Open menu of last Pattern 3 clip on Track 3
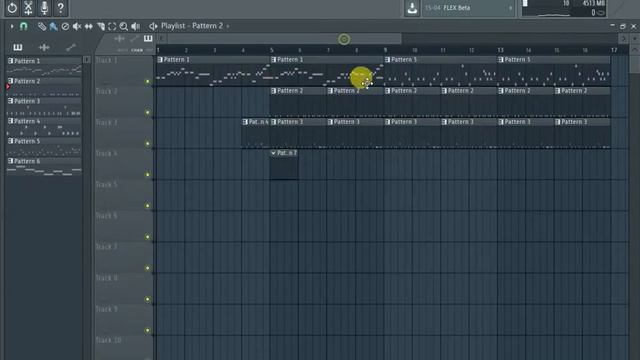 coord(558,122)
